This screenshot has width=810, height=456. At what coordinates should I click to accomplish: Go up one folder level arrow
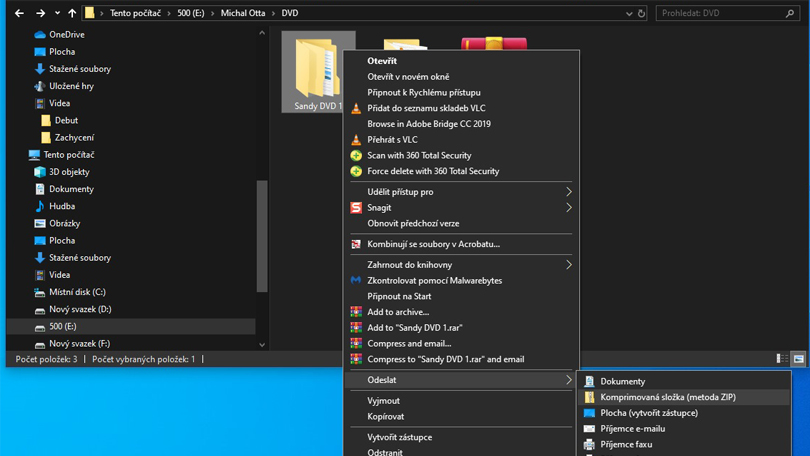click(72, 13)
